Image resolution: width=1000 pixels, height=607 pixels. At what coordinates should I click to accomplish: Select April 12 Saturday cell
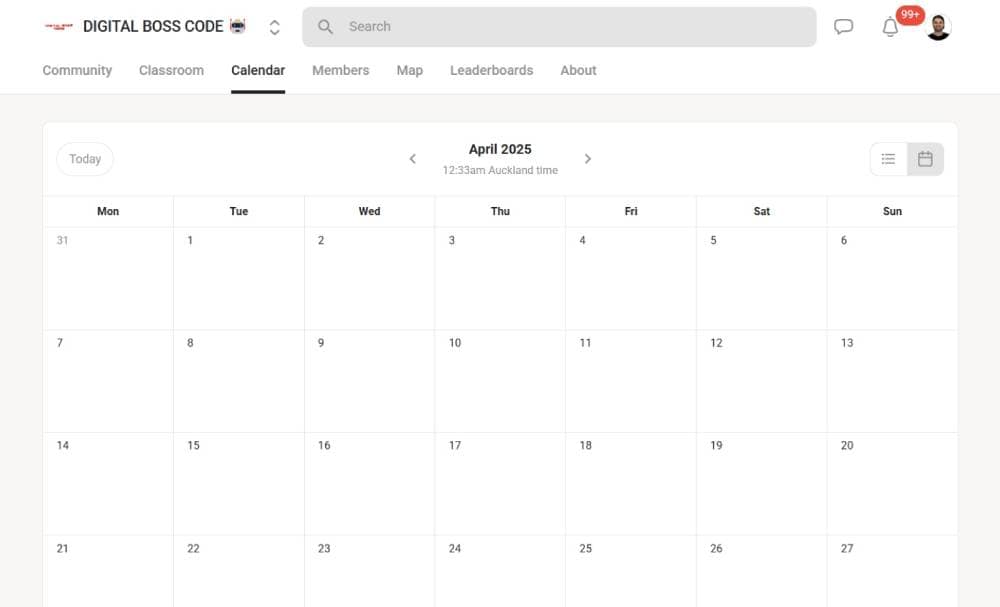point(762,381)
